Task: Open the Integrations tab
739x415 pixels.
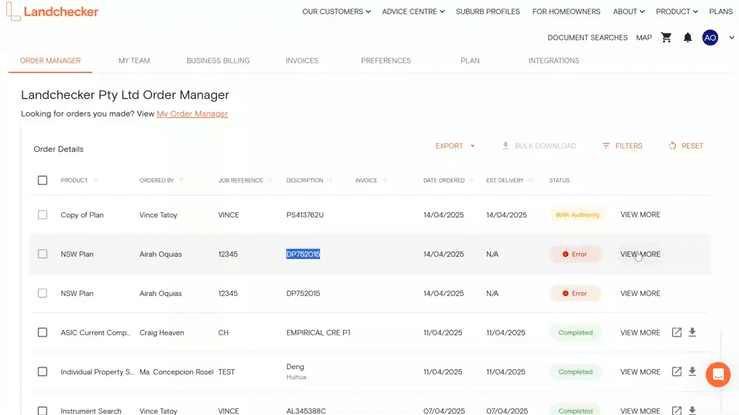Action: click(x=554, y=61)
